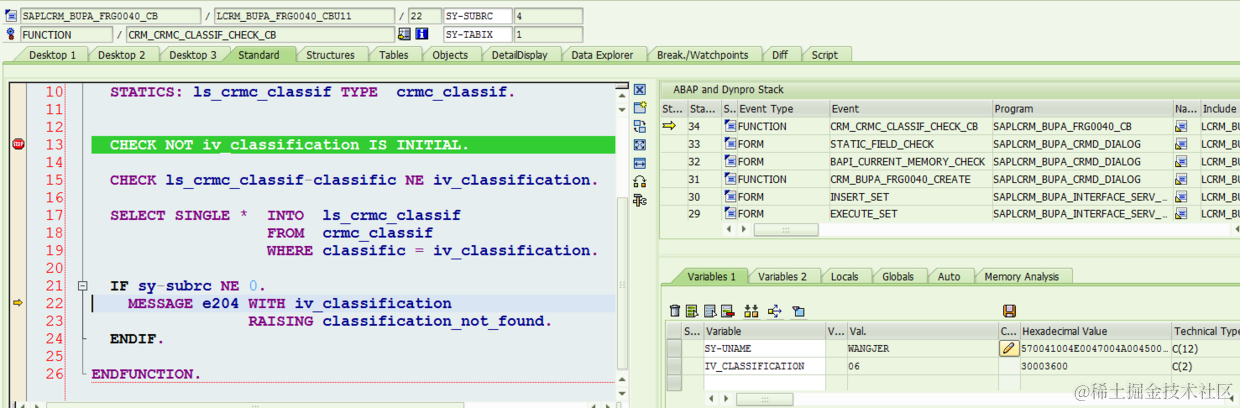Click the new tool icon below close tool
This screenshot has height=408, width=1240.
point(640,108)
